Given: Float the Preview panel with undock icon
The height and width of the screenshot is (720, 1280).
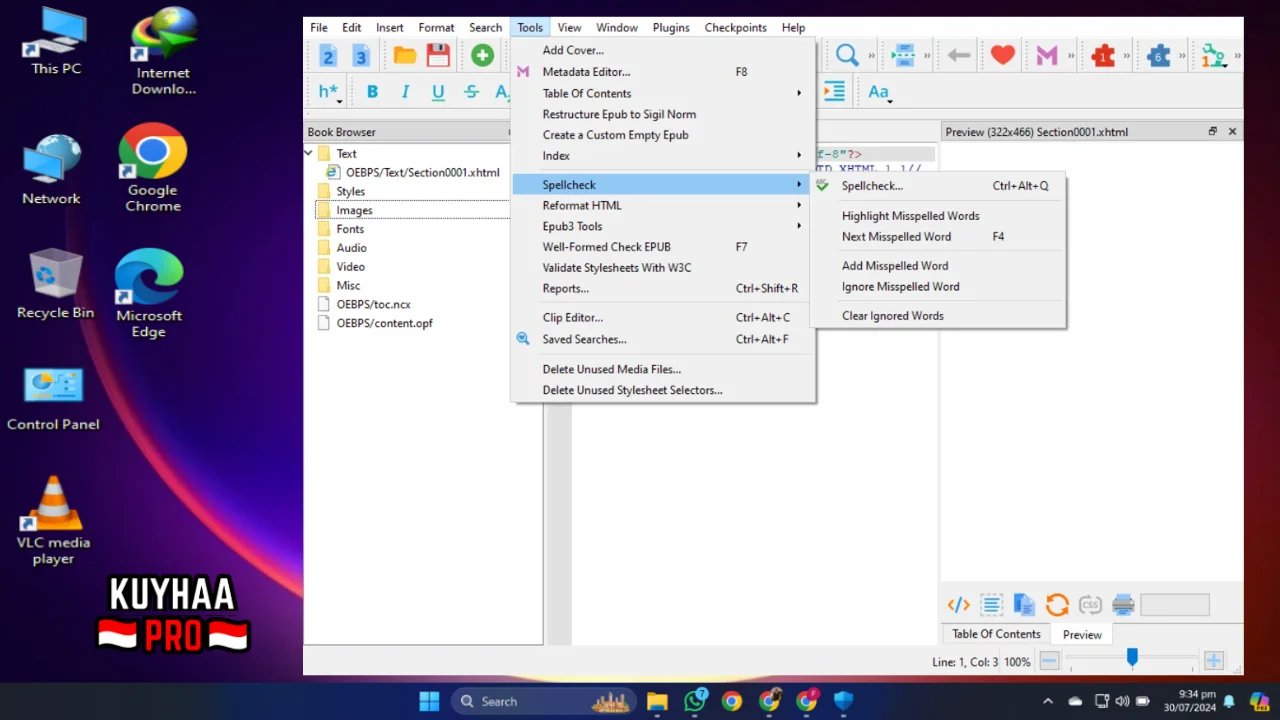Looking at the screenshot, I should (x=1213, y=131).
